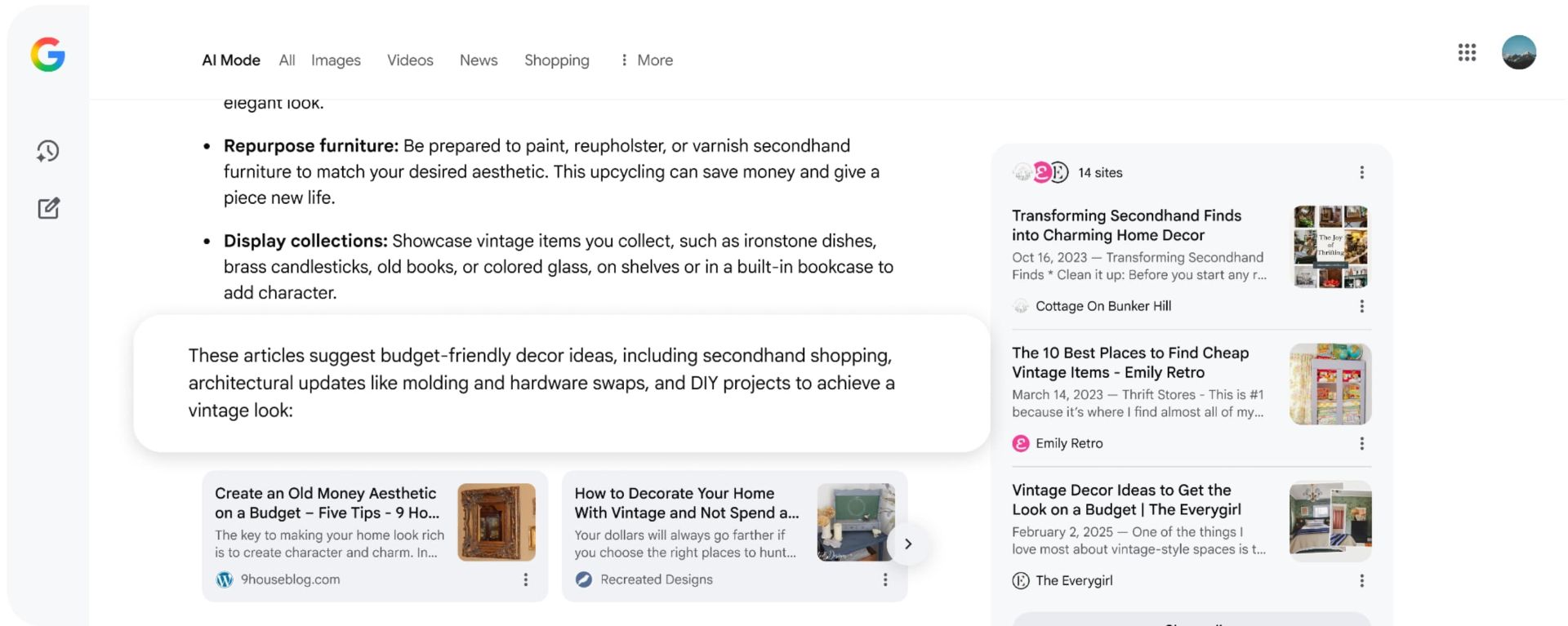
Task: Open the account profile avatar
Action: click(1518, 53)
